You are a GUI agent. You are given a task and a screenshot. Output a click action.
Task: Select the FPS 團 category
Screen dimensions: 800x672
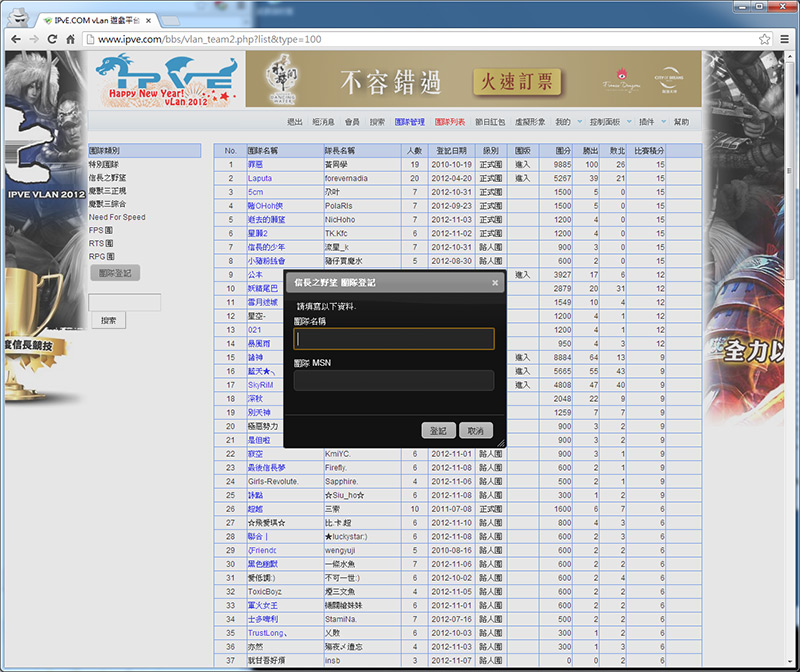(x=101, y=231)
